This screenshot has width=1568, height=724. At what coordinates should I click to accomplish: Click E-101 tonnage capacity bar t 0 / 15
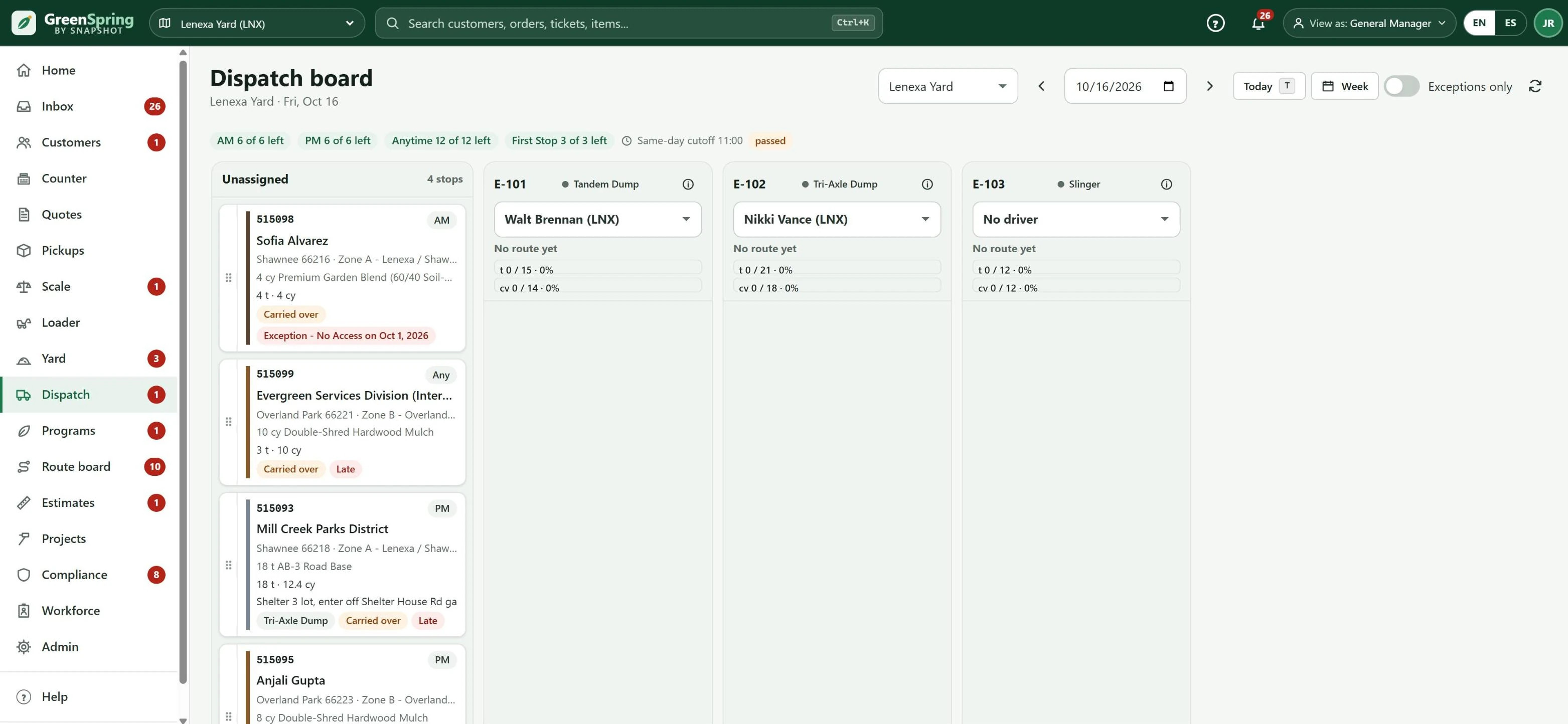click(597, 268)
